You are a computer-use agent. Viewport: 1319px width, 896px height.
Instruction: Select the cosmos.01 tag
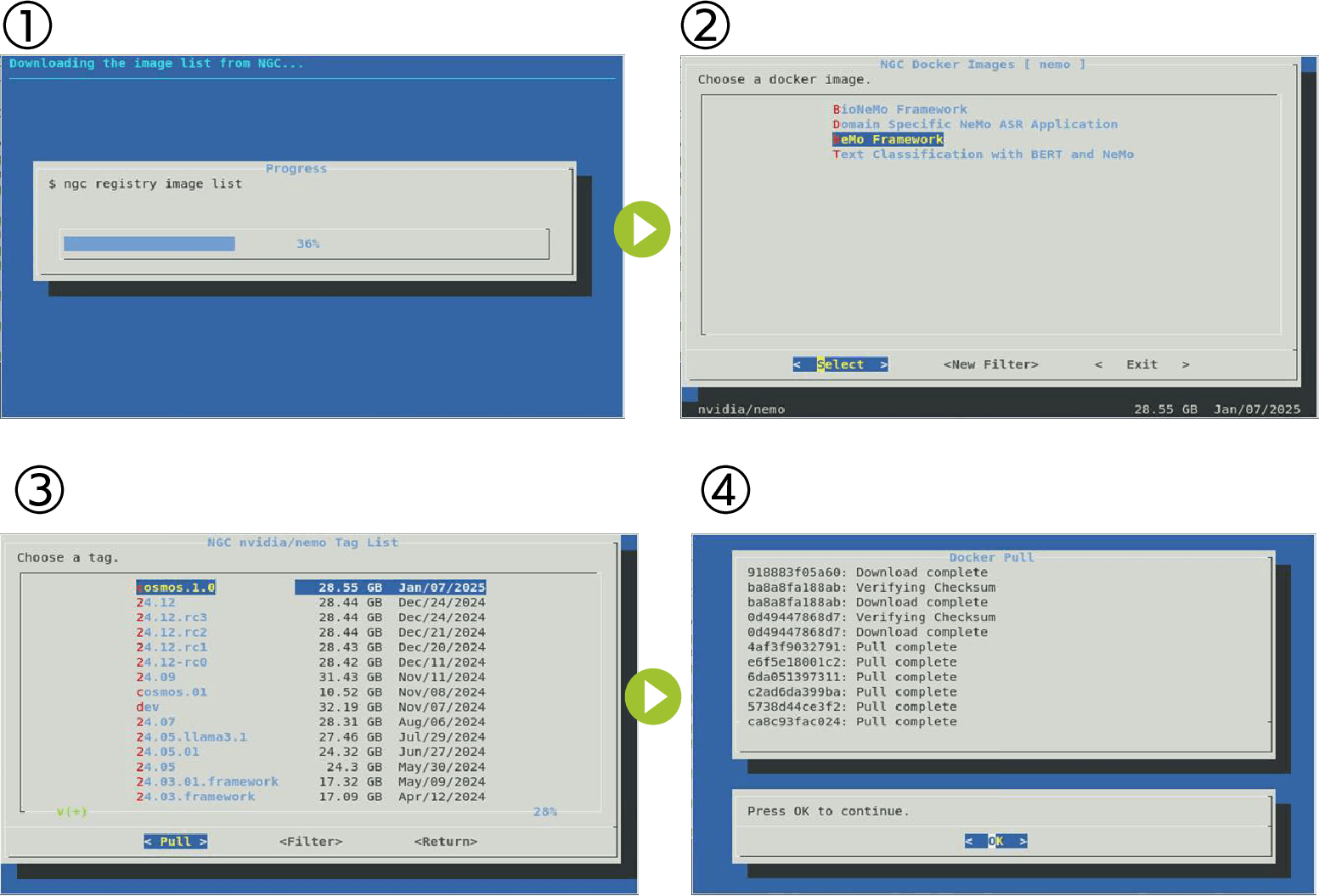point(311,692)
